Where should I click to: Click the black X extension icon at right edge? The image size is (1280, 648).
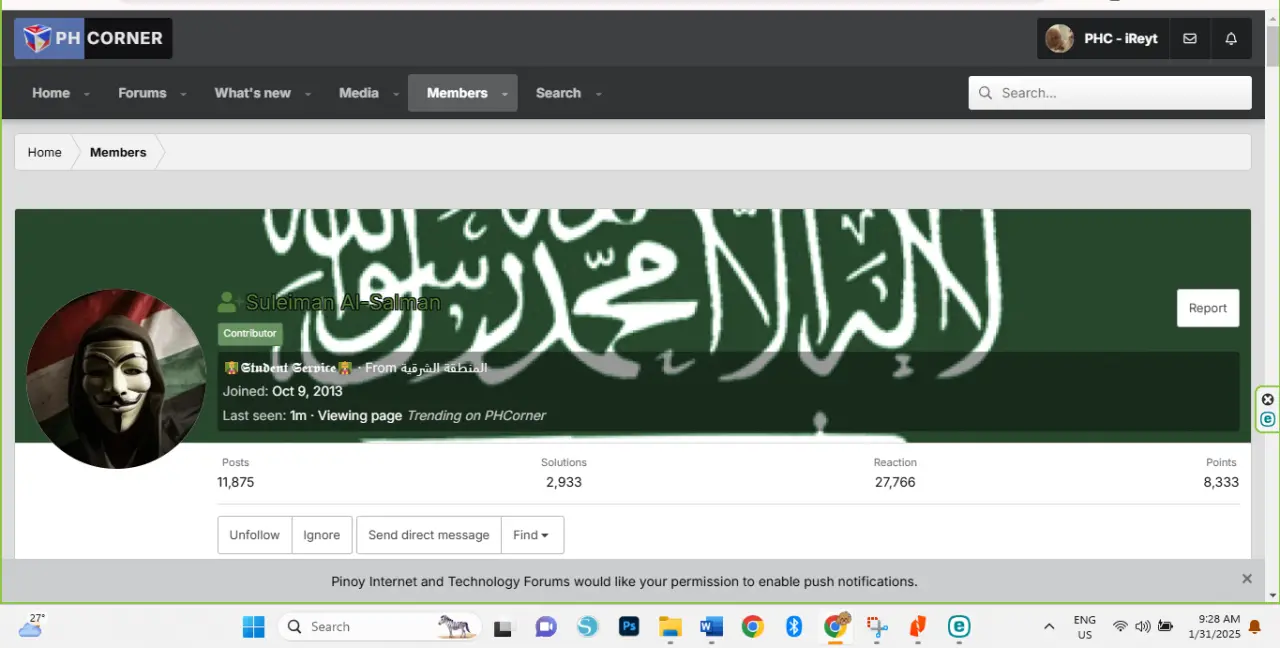(x=1268, y=400)
